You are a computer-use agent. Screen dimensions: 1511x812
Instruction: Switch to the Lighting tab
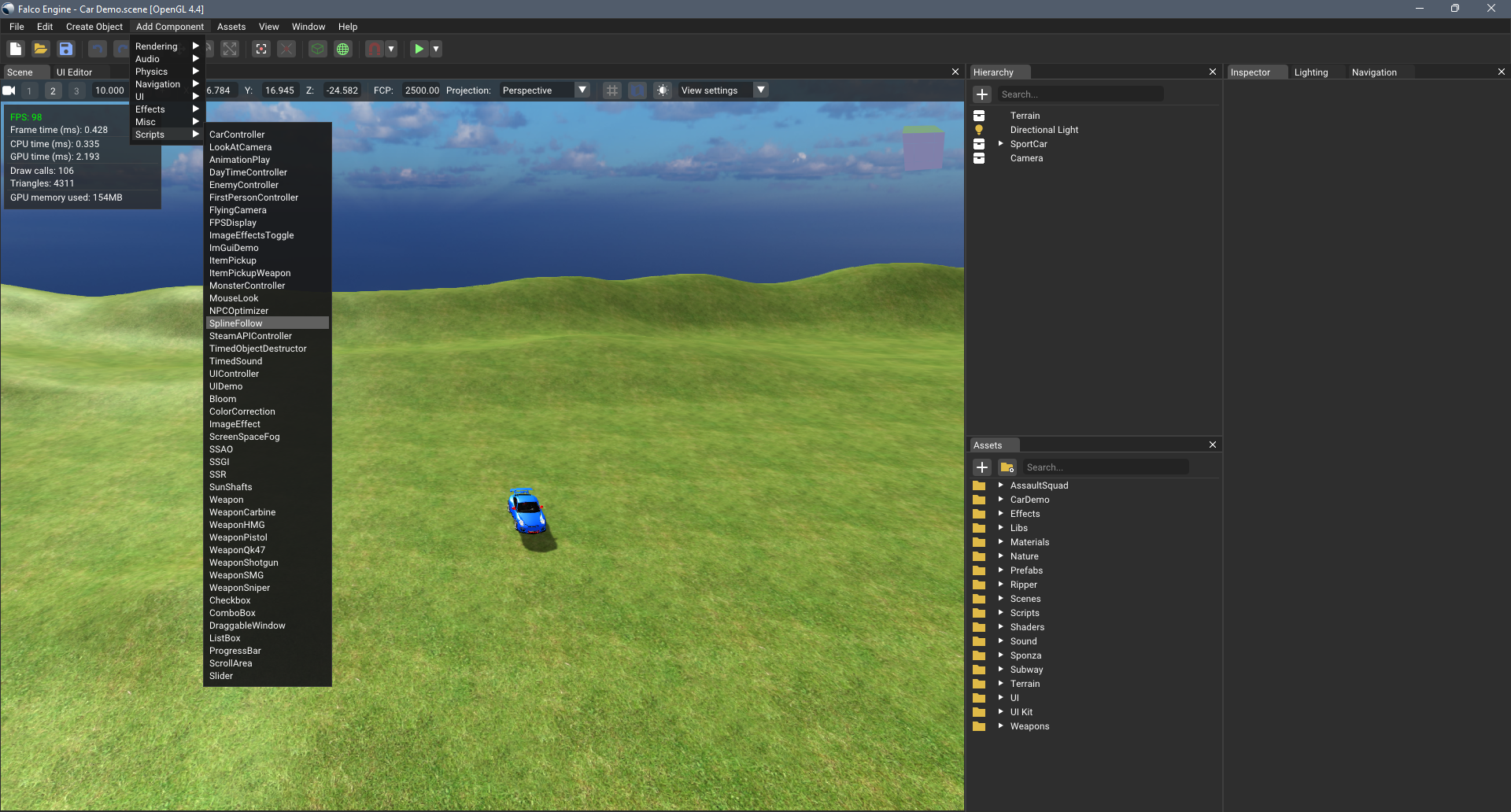[1310, 72]
